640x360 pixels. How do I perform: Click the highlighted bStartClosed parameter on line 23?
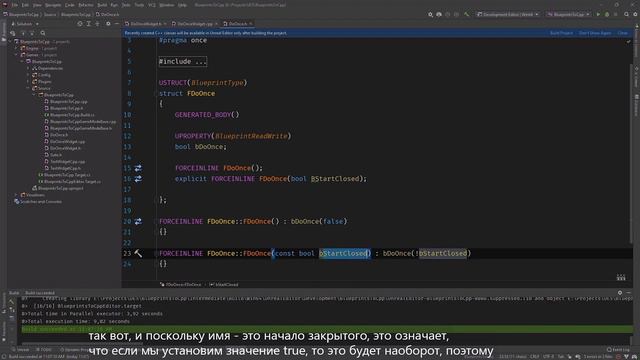pyautogui.click(x=343, y=253)
